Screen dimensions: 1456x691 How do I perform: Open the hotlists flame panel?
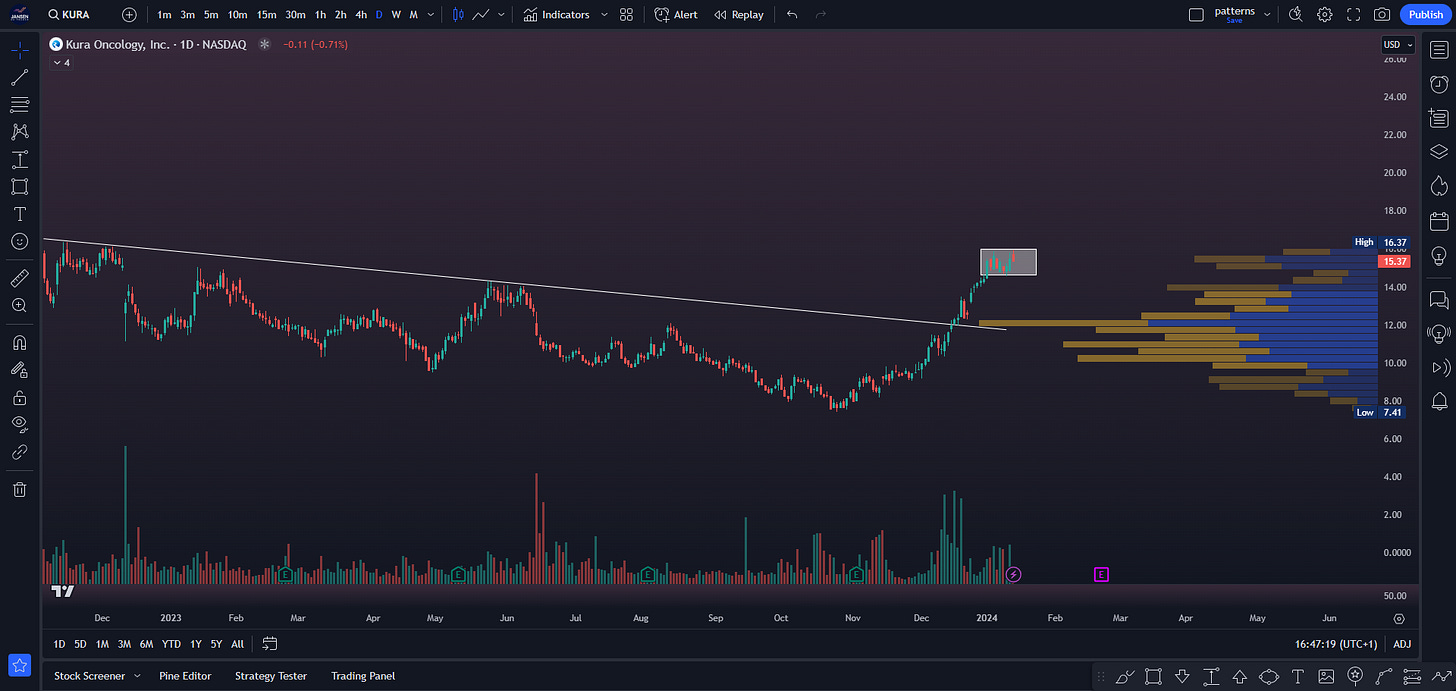[x=1439, y=186]
